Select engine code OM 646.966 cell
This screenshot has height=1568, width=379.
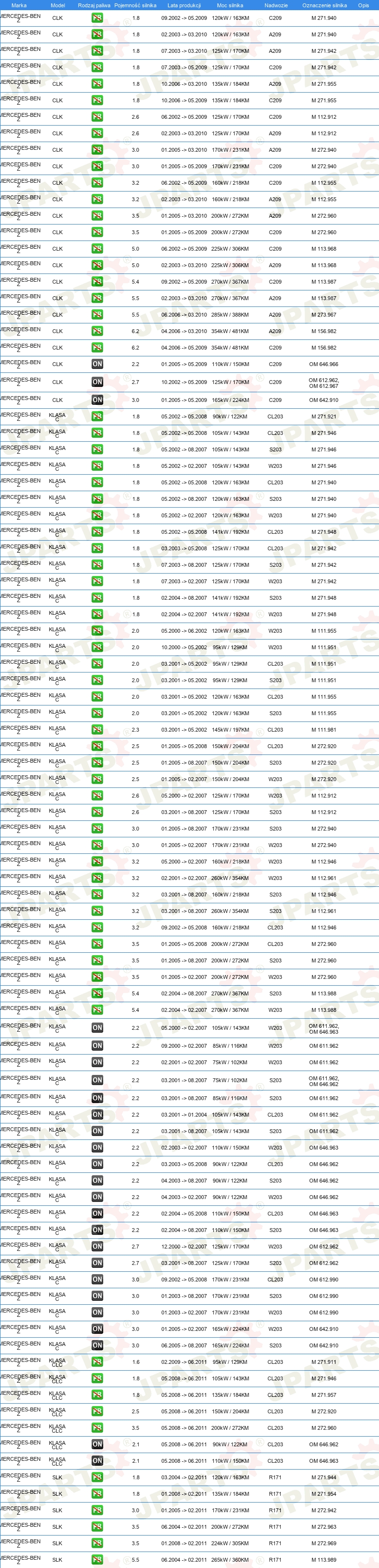coord(324,364)
